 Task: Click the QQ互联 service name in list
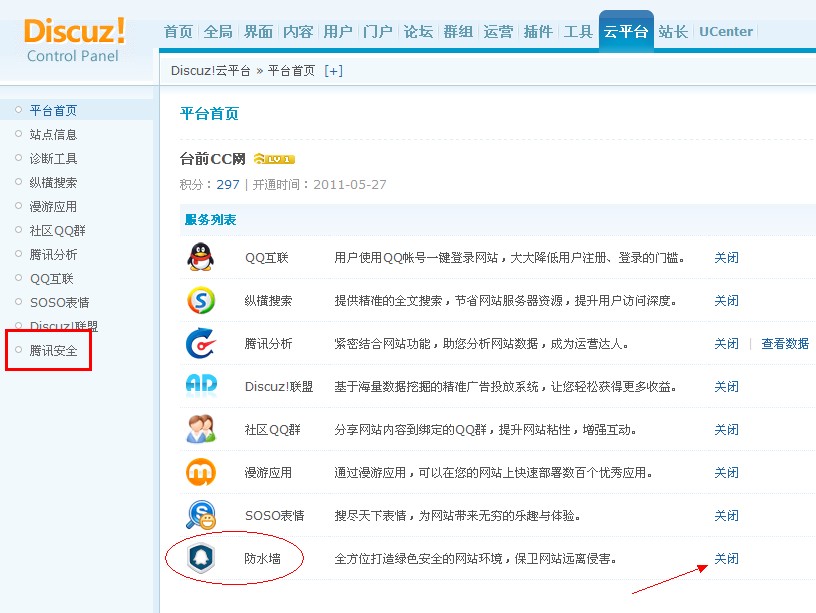click(266, 258)
